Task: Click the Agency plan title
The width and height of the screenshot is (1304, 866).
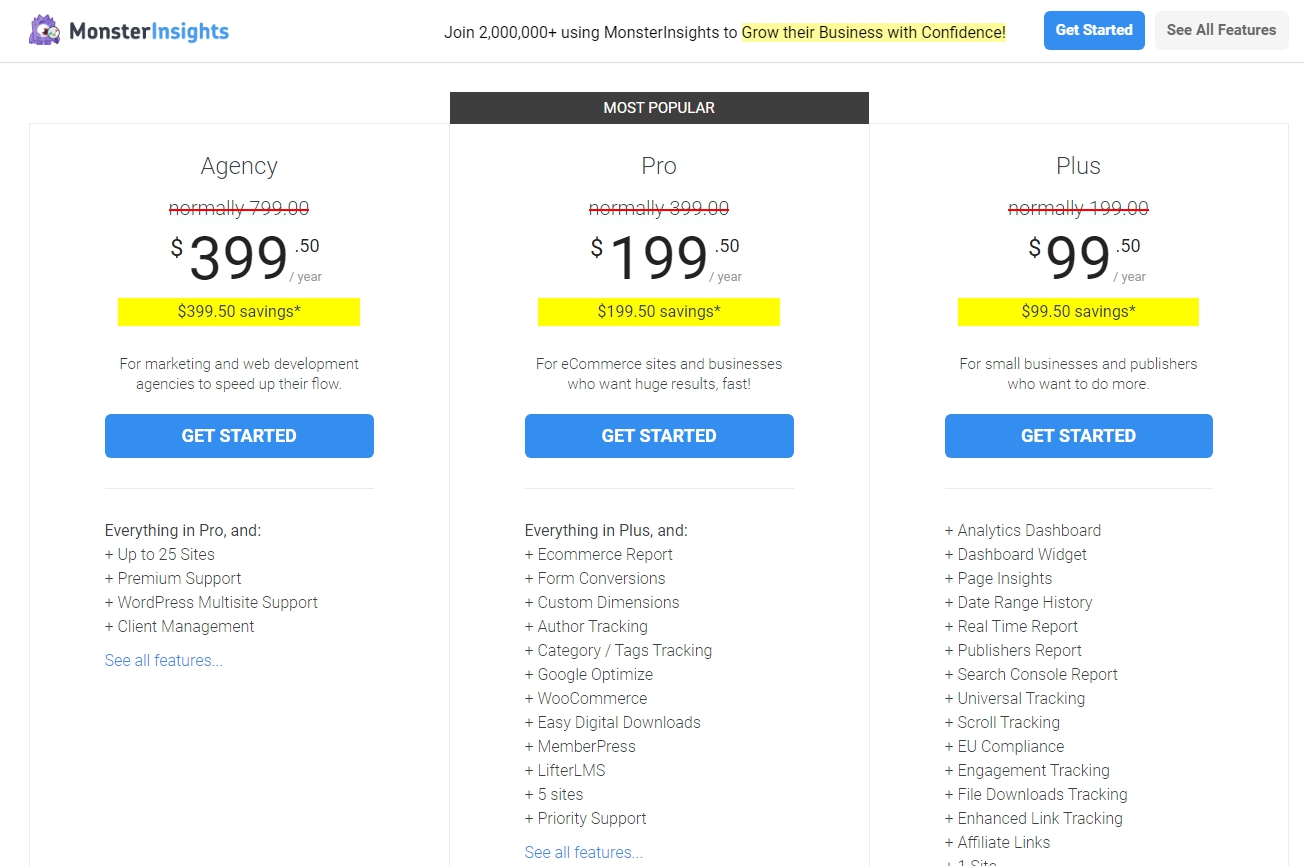Action: pyautogui.click(x=239, y=166)
